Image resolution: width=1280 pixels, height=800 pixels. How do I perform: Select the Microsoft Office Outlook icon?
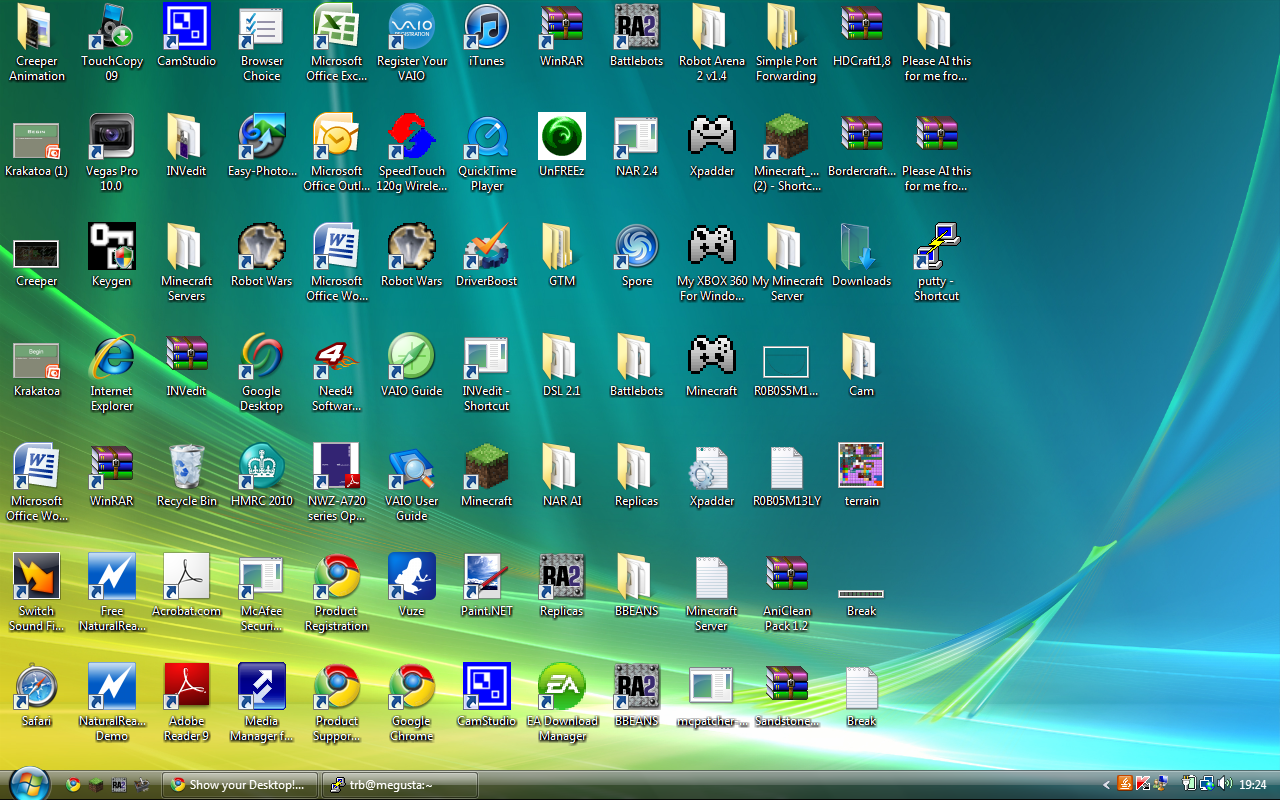coord(337,137)
